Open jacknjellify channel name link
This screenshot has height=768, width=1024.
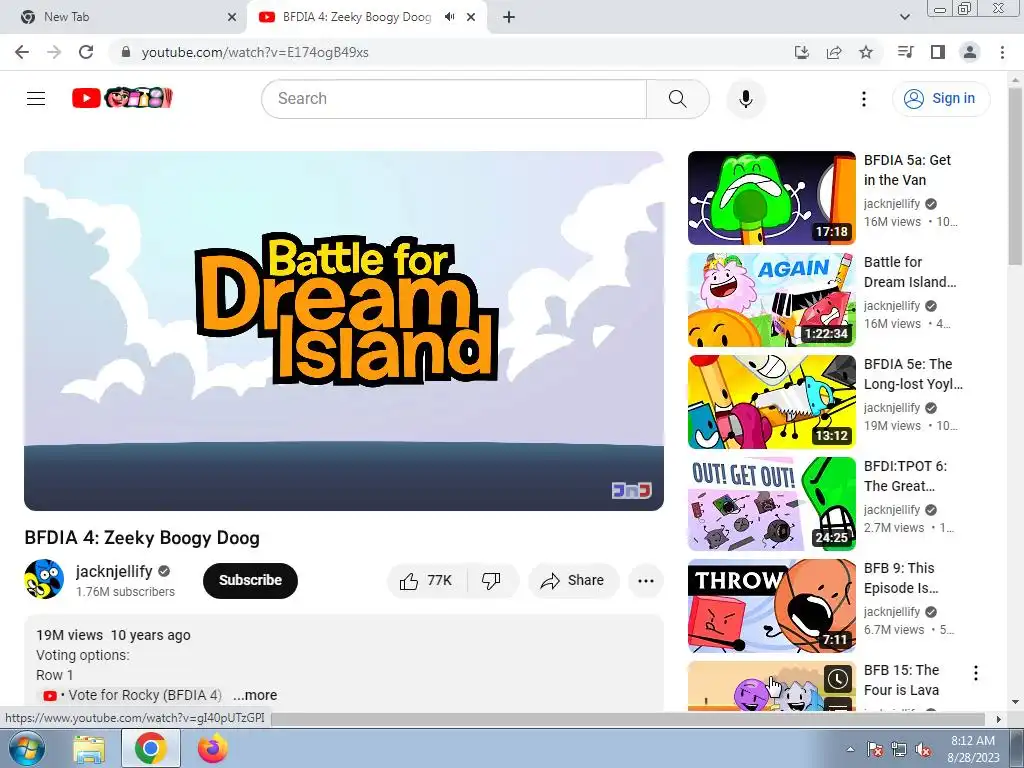[114, 571]
